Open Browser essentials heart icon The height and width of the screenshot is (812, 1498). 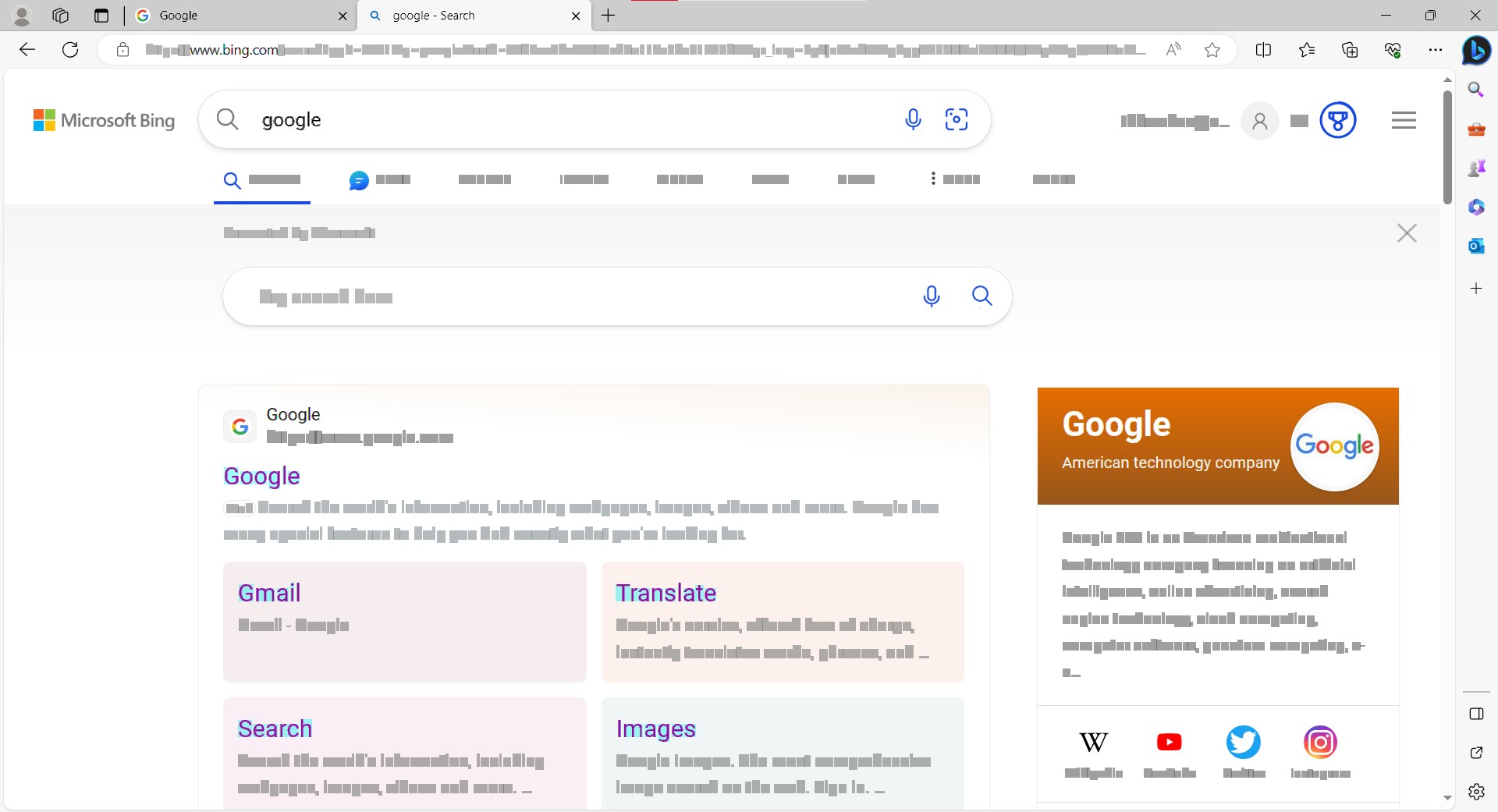1393,50
